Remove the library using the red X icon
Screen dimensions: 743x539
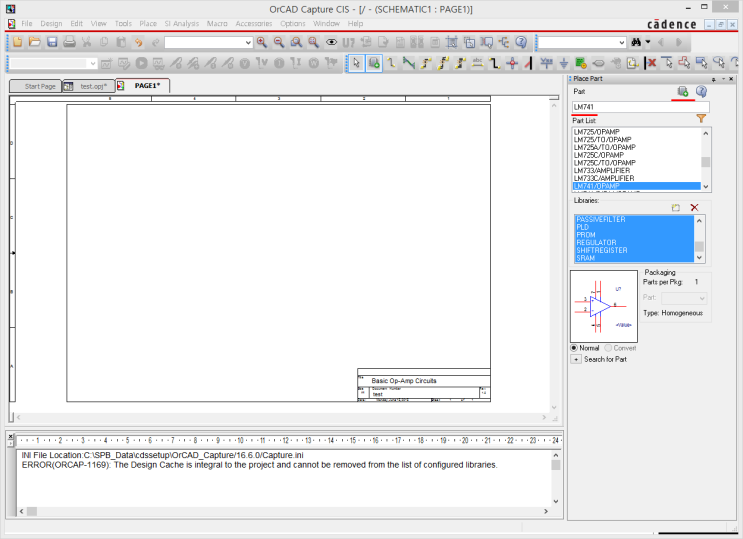click(694, 207)
